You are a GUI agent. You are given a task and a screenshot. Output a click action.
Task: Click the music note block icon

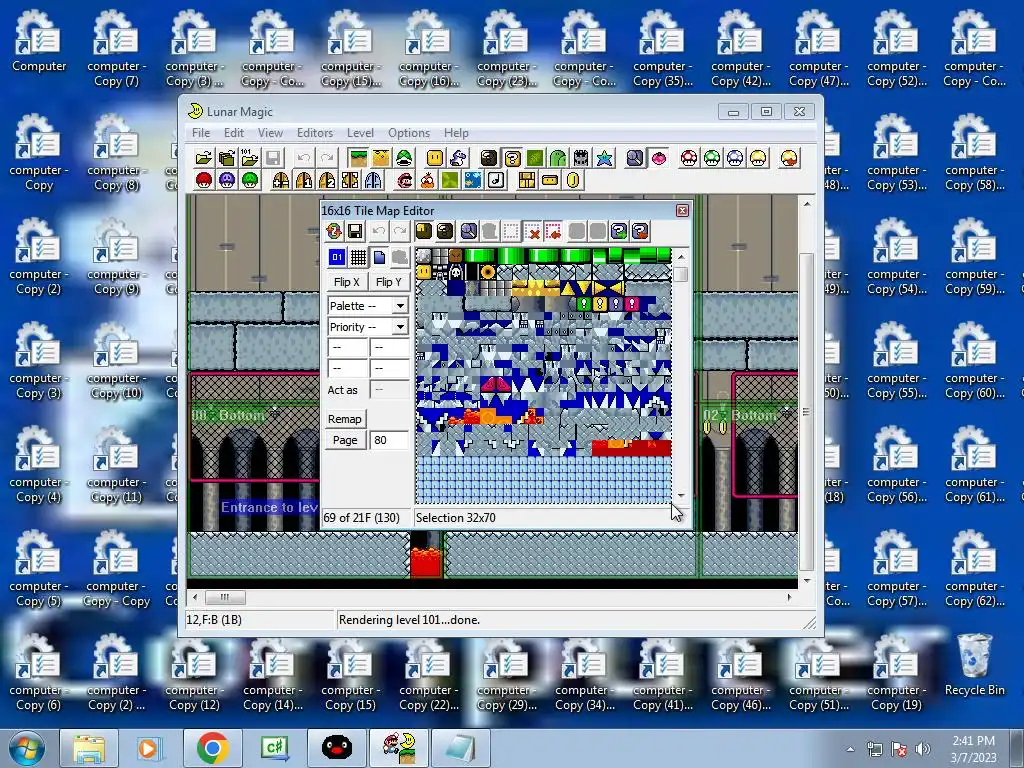496,180
